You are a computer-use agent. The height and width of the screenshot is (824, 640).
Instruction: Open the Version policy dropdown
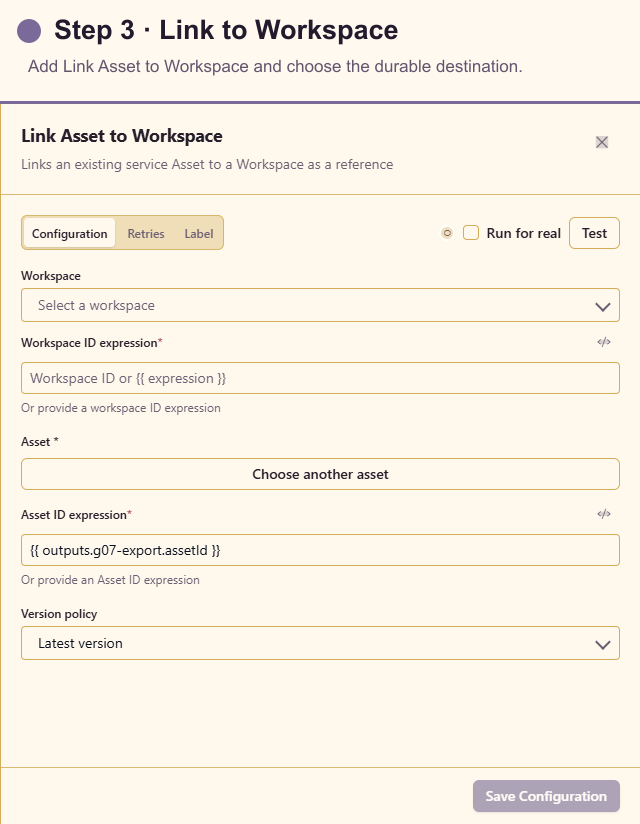(321, 643)
